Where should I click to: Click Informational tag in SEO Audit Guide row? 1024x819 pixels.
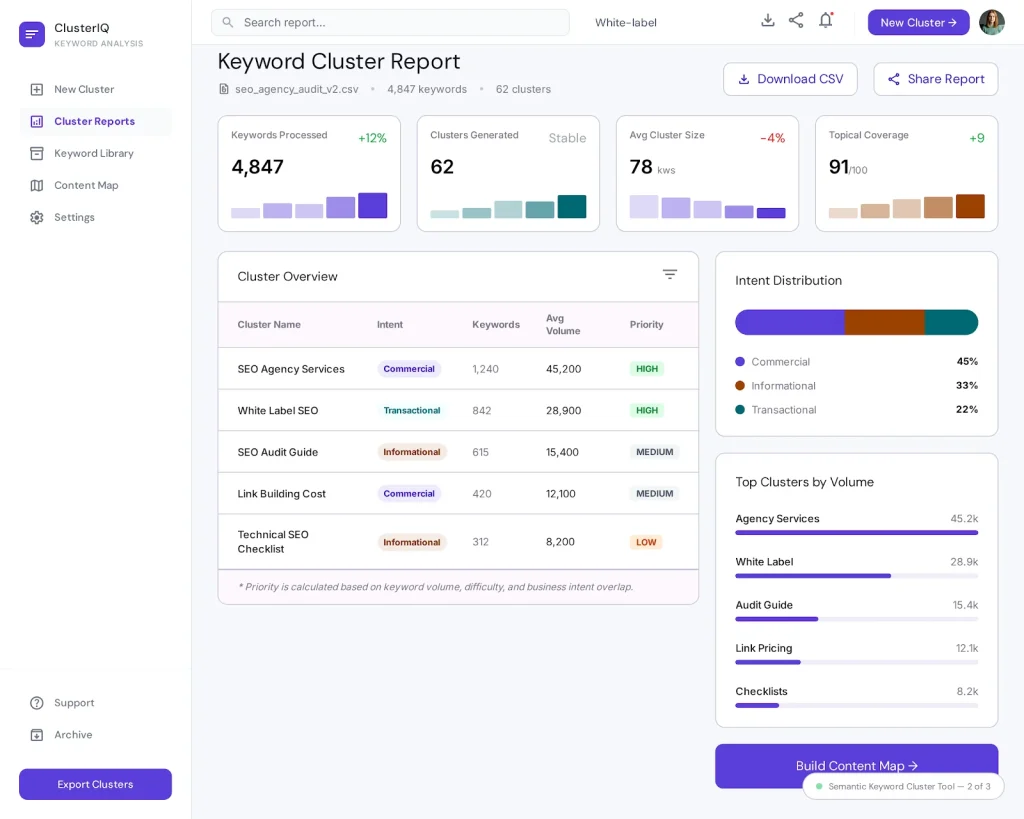pyautogui.click(x=411, y=452)
